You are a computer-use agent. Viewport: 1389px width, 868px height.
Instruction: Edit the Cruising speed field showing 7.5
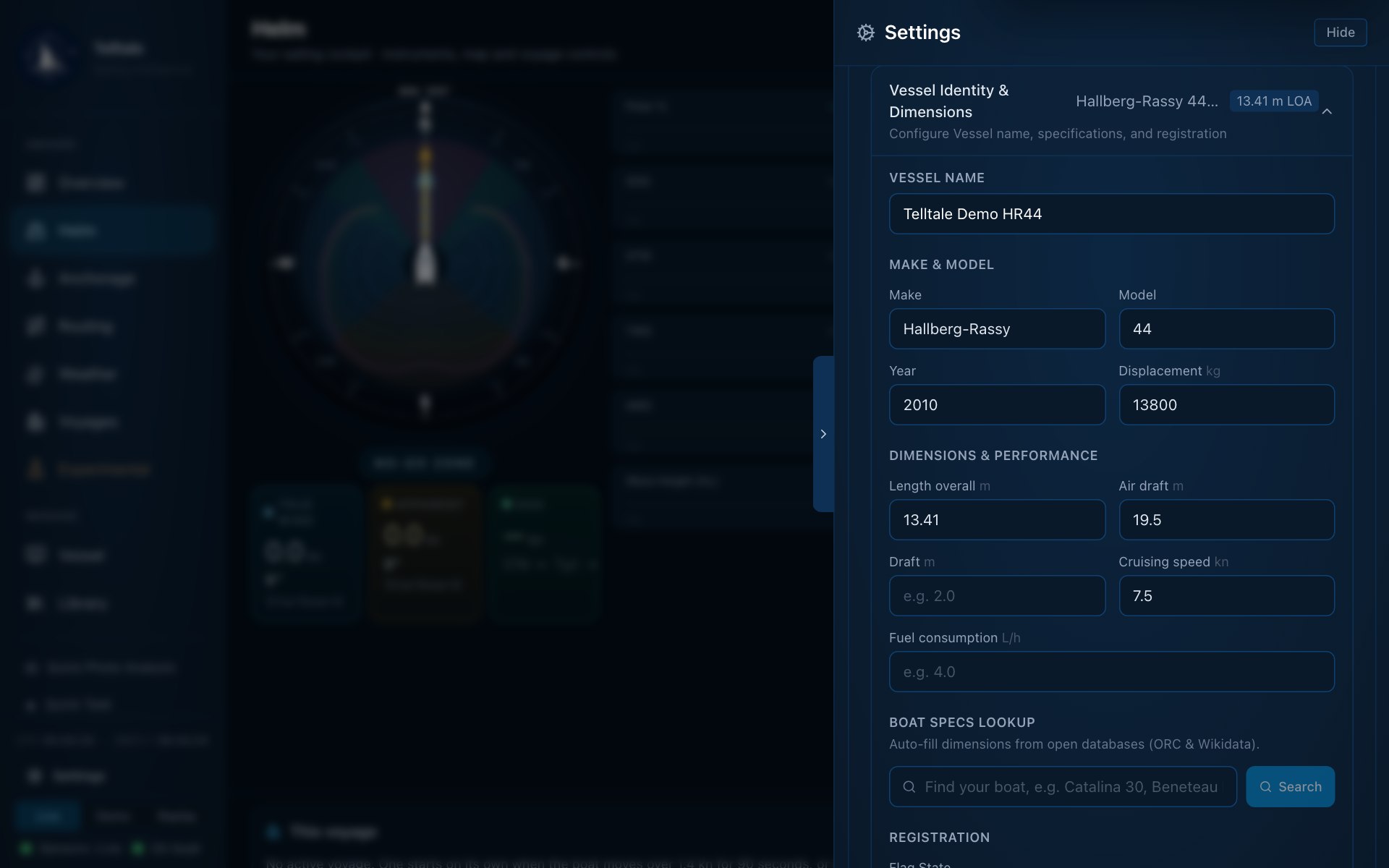tap(1226, 595)
